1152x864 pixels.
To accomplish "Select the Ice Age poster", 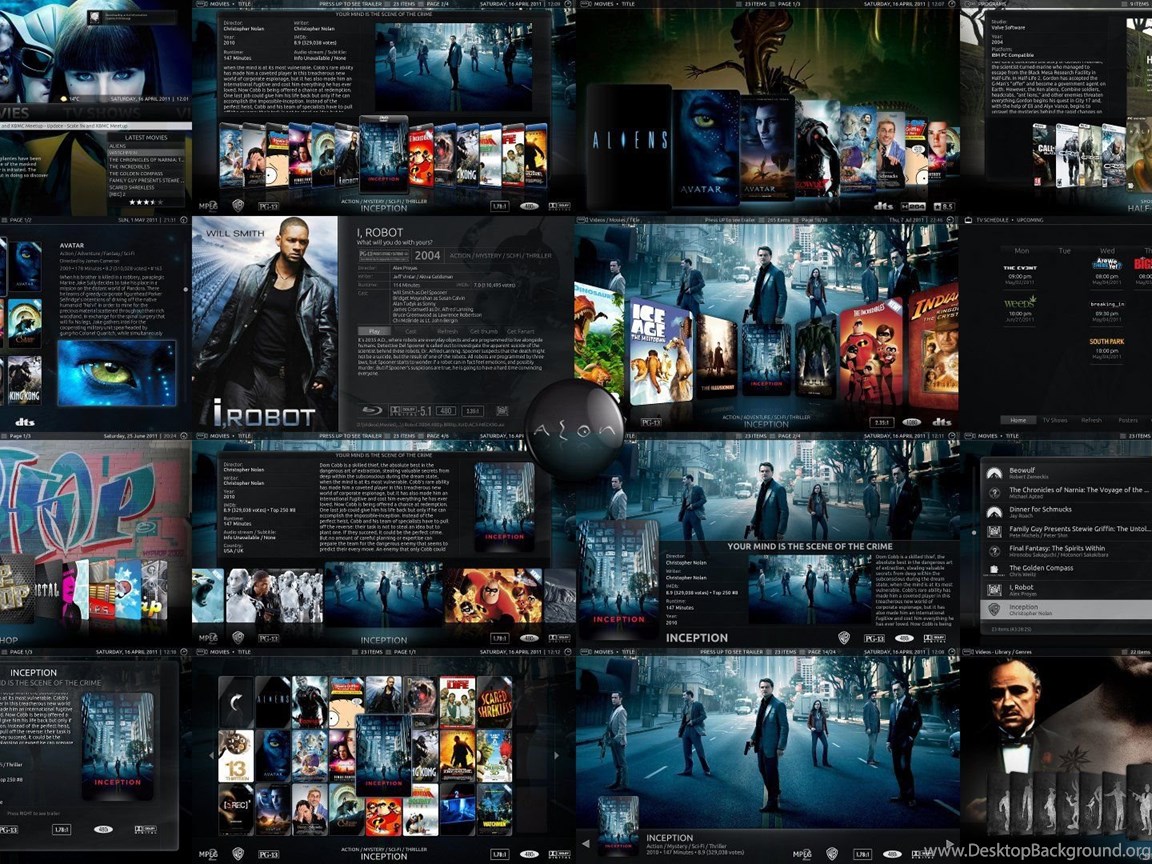I will [660, 350].
